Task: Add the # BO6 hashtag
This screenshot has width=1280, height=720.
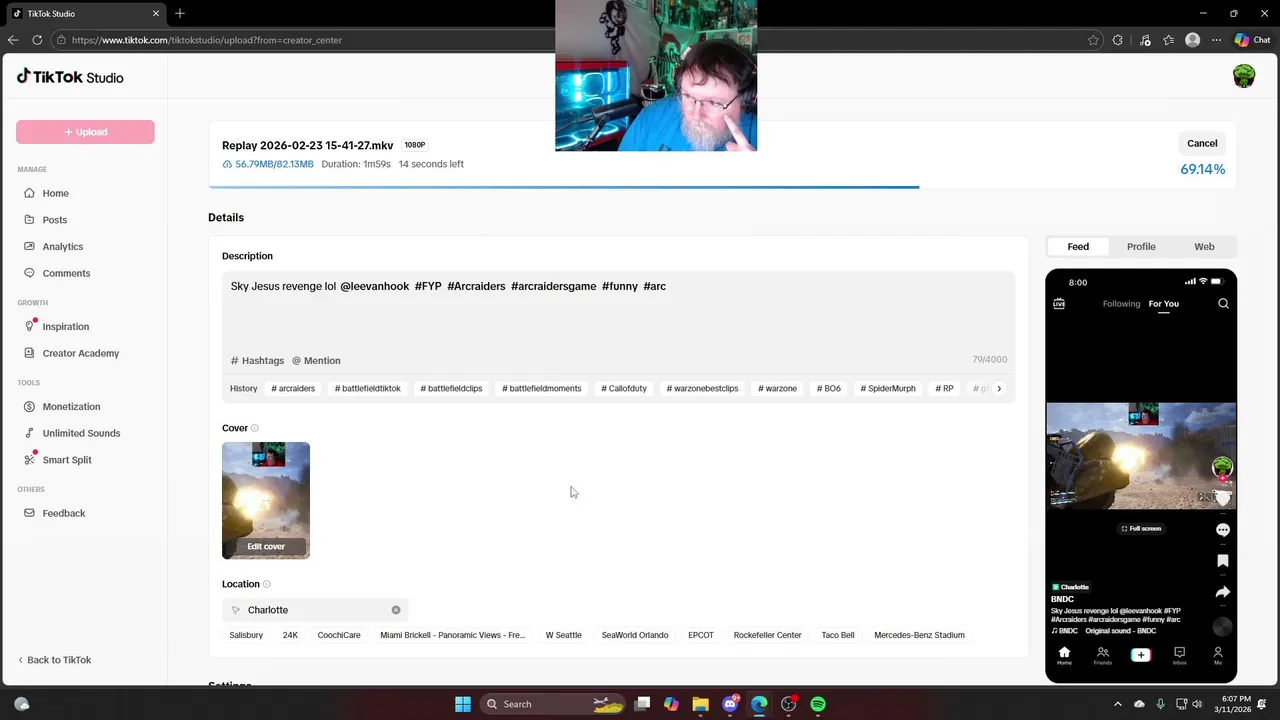Action: [x=829, y=388]
